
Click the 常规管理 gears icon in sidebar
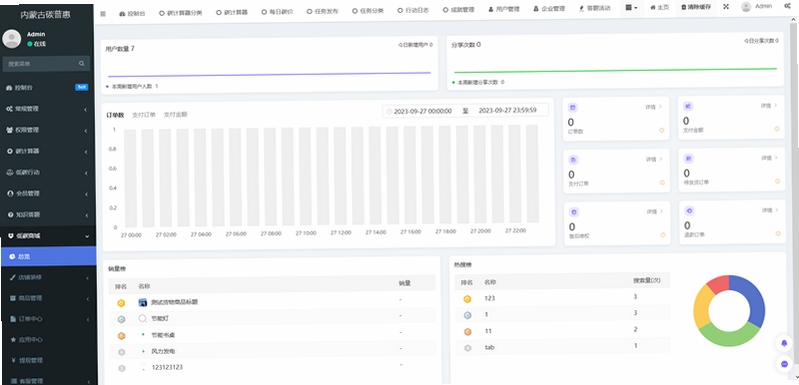[9, 109]
